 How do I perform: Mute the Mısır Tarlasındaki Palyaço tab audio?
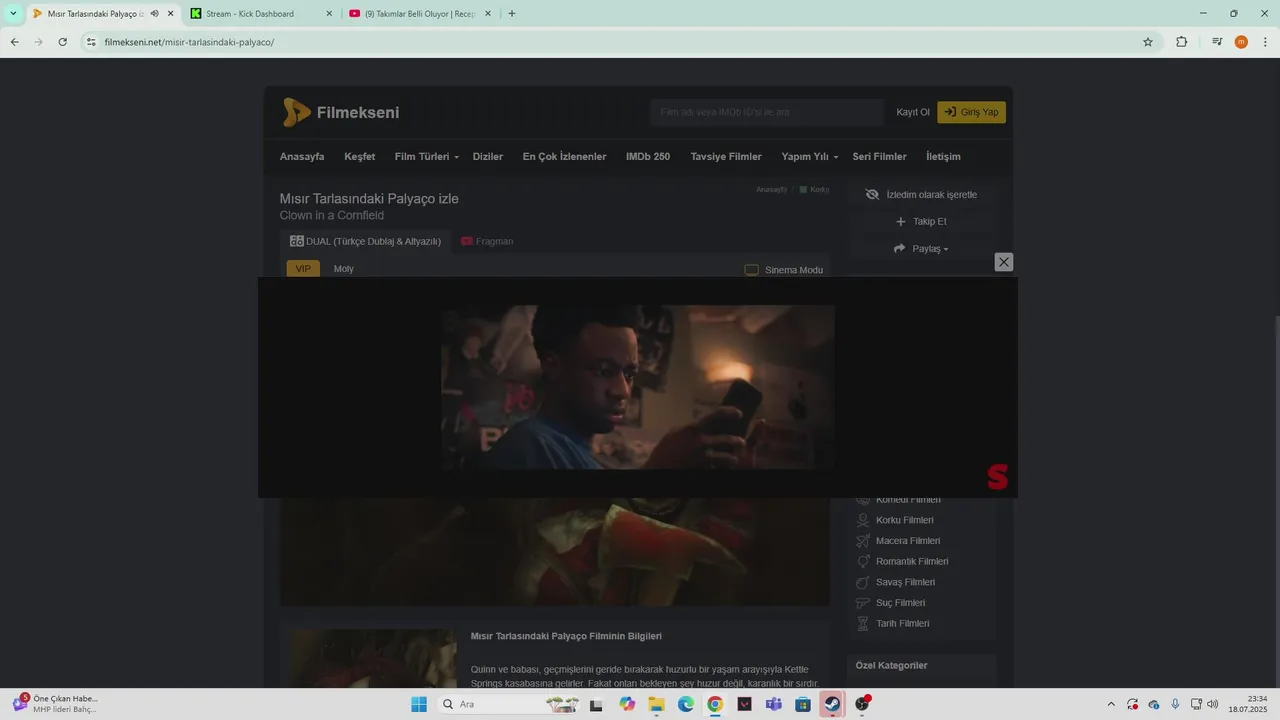point(155,14)
